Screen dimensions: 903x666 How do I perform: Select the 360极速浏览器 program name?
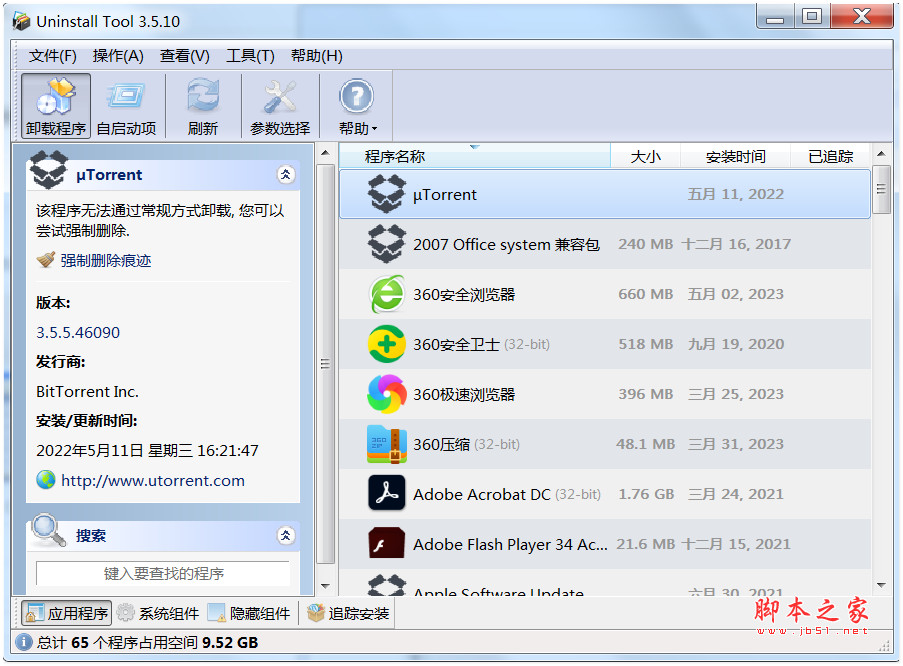click(x=464, y=395)
